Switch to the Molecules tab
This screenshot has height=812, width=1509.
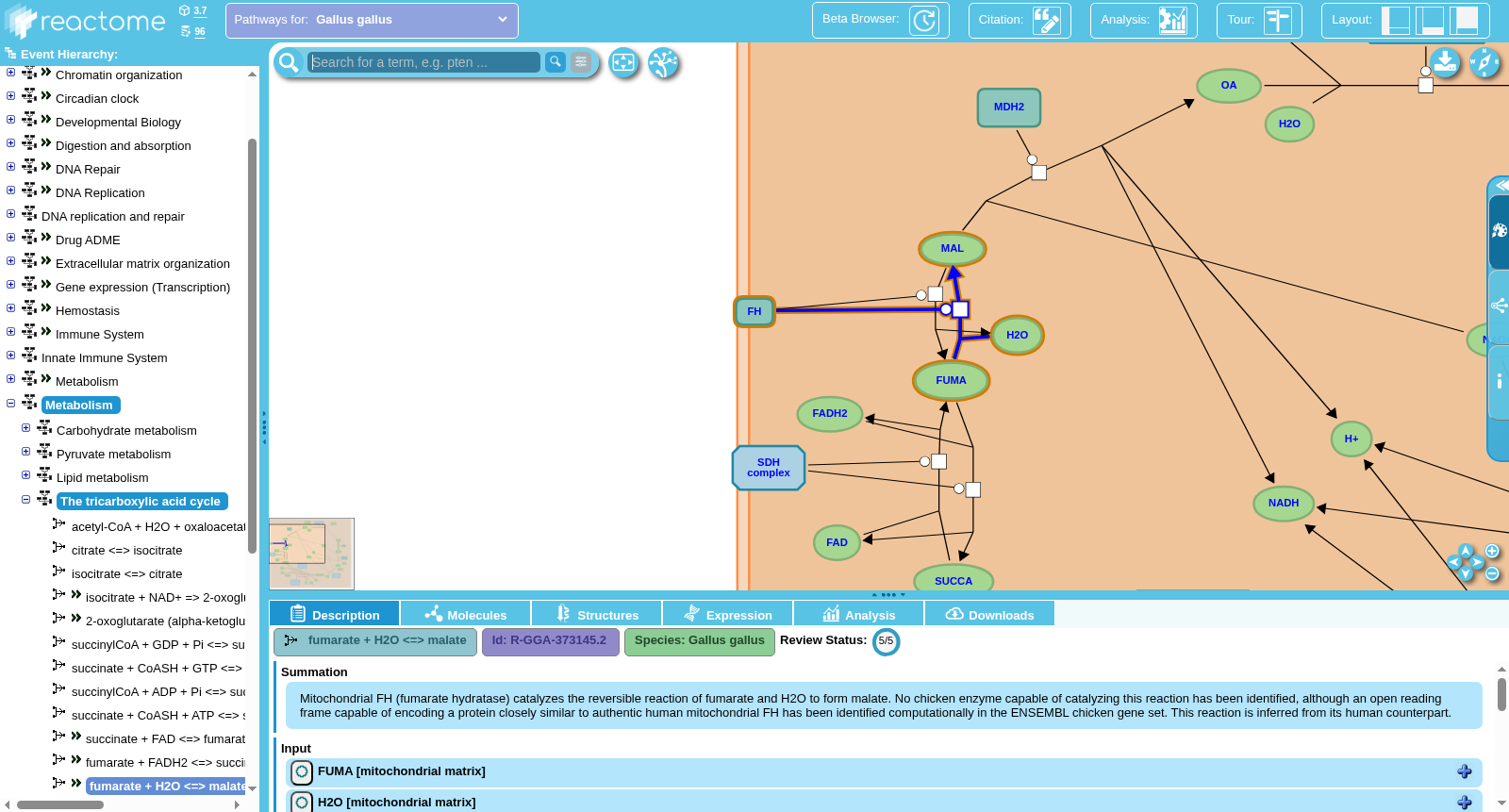pos(465,614)
